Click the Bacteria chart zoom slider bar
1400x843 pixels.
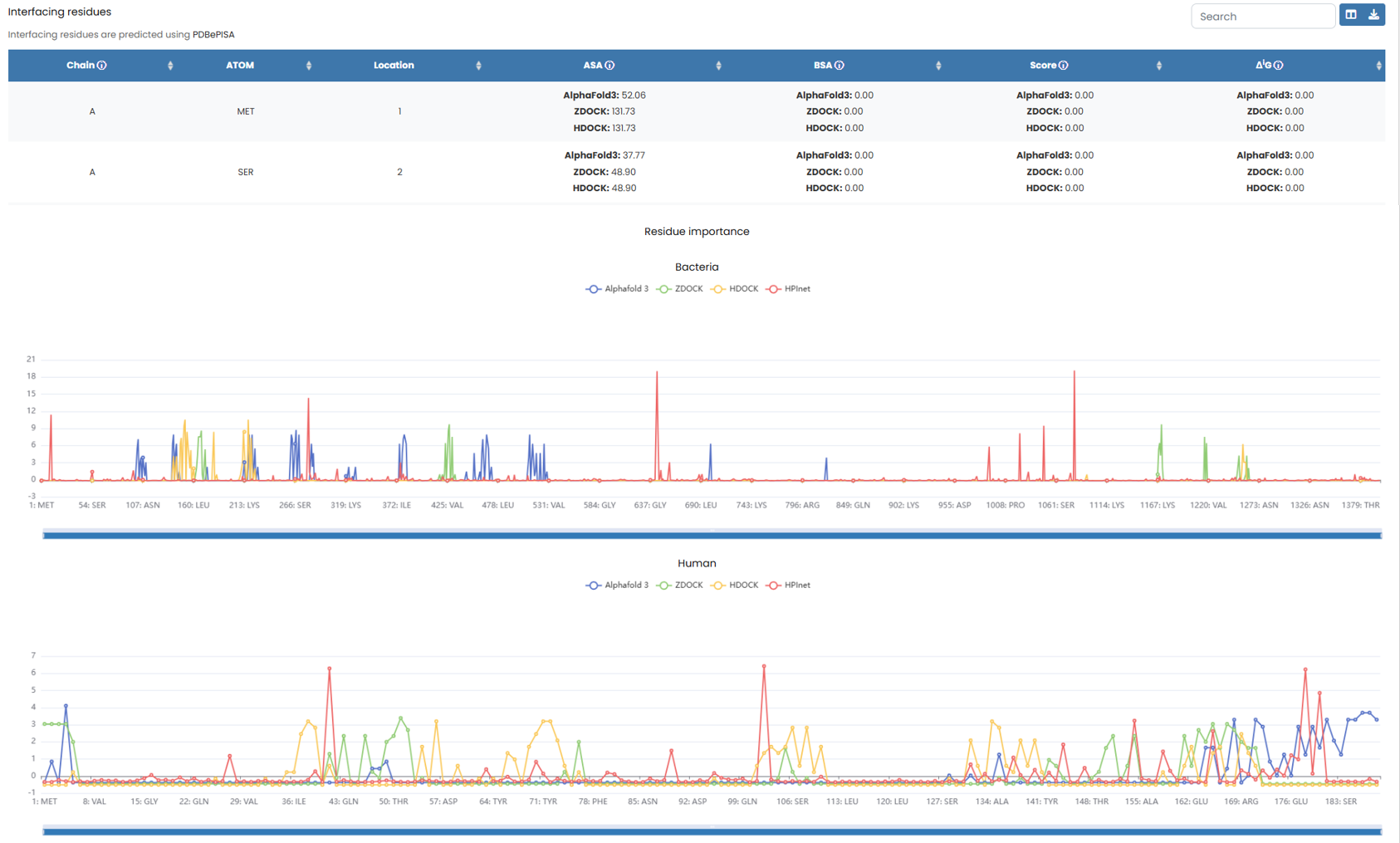tap(712, 536)
